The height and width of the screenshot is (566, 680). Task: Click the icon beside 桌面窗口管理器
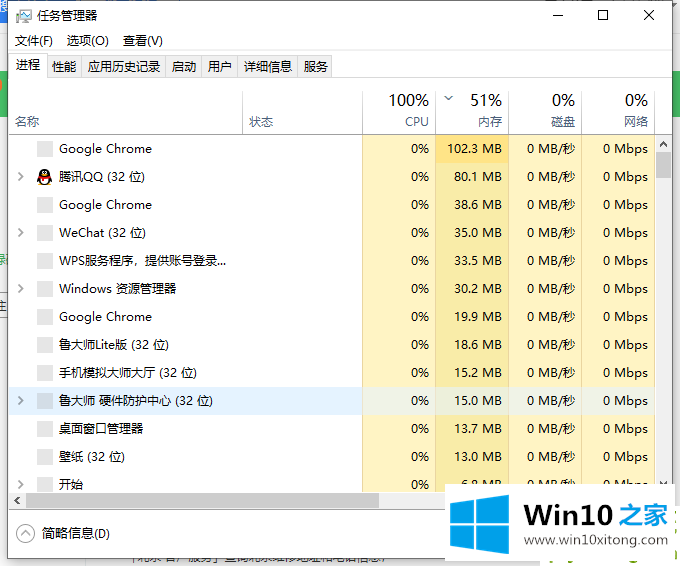click(x=45, y=429)
